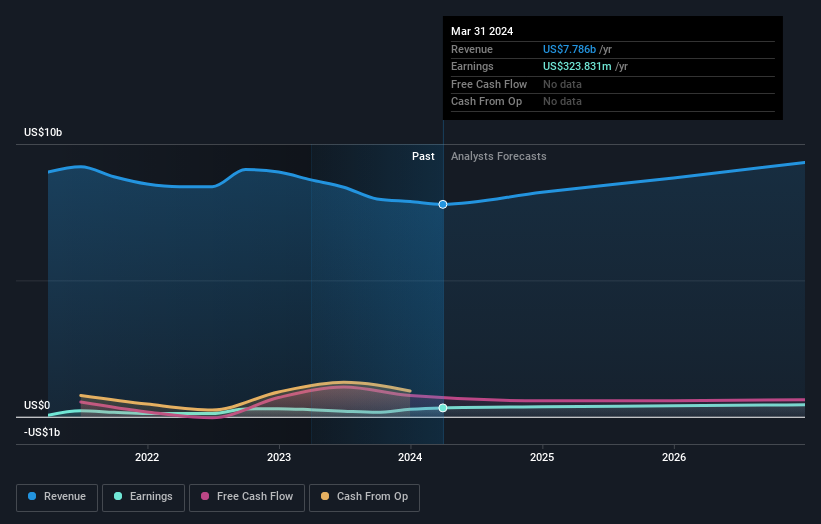Click the Cash From Op row in tooltip

(613, 102)
